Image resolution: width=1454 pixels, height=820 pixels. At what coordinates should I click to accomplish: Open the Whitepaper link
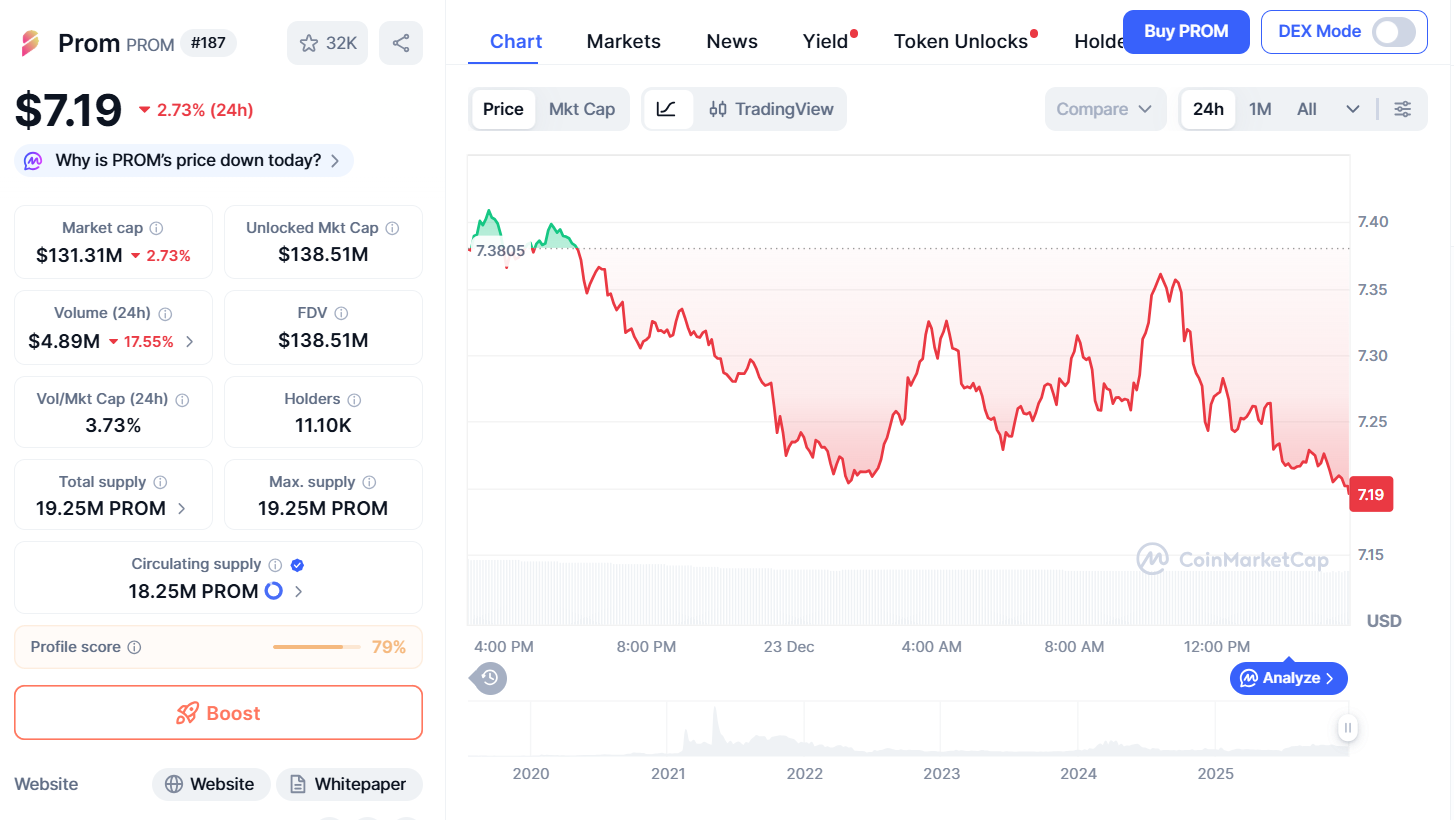point(349,784)
